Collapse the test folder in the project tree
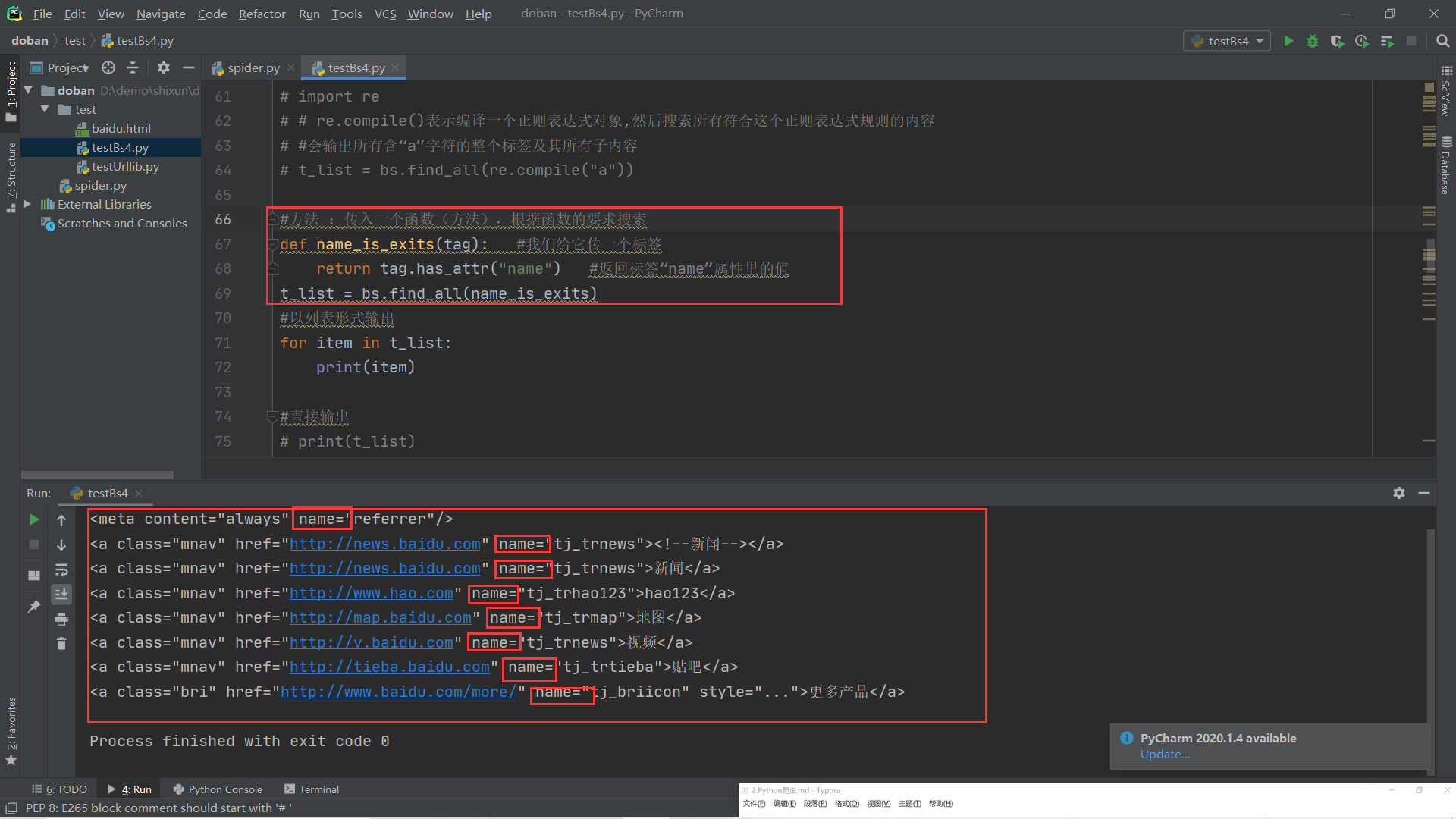Screen dimensions: 1456x819 pos(45,109)
